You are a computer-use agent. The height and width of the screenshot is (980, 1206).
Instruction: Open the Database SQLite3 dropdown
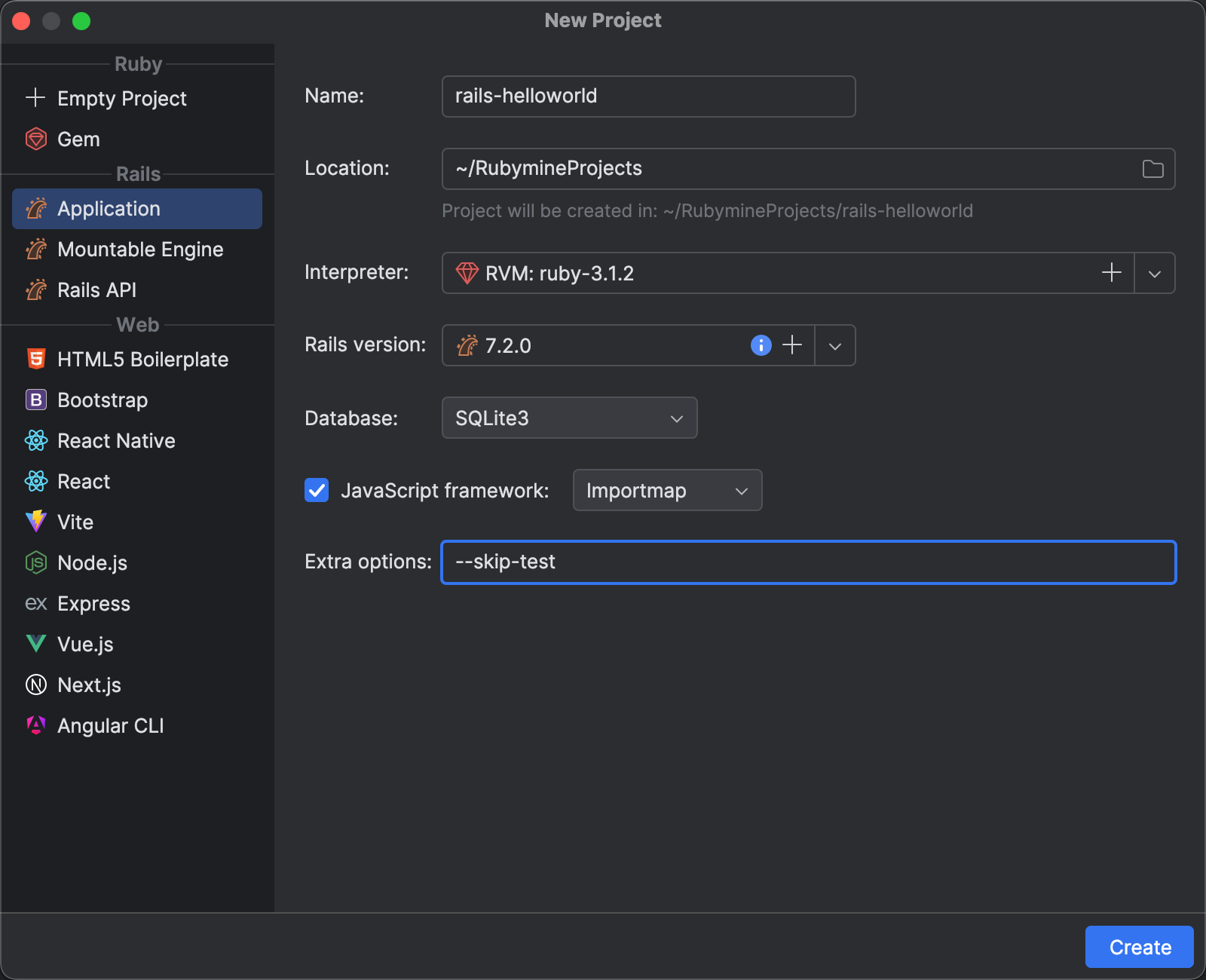569,418
